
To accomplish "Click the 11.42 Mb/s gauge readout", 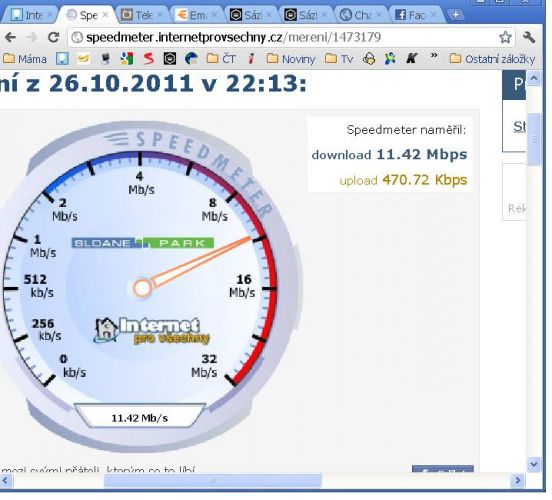I will (140, 418).
